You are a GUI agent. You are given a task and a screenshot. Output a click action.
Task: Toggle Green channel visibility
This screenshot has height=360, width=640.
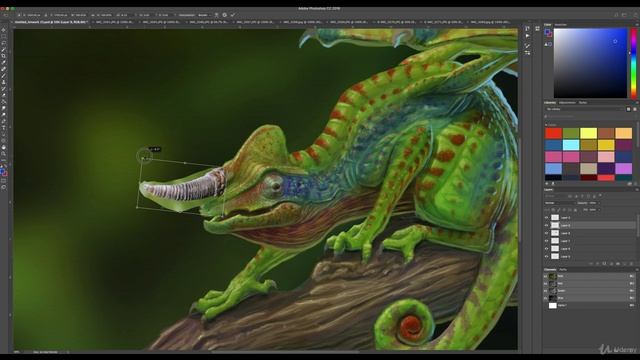click(x=546, y=291)
